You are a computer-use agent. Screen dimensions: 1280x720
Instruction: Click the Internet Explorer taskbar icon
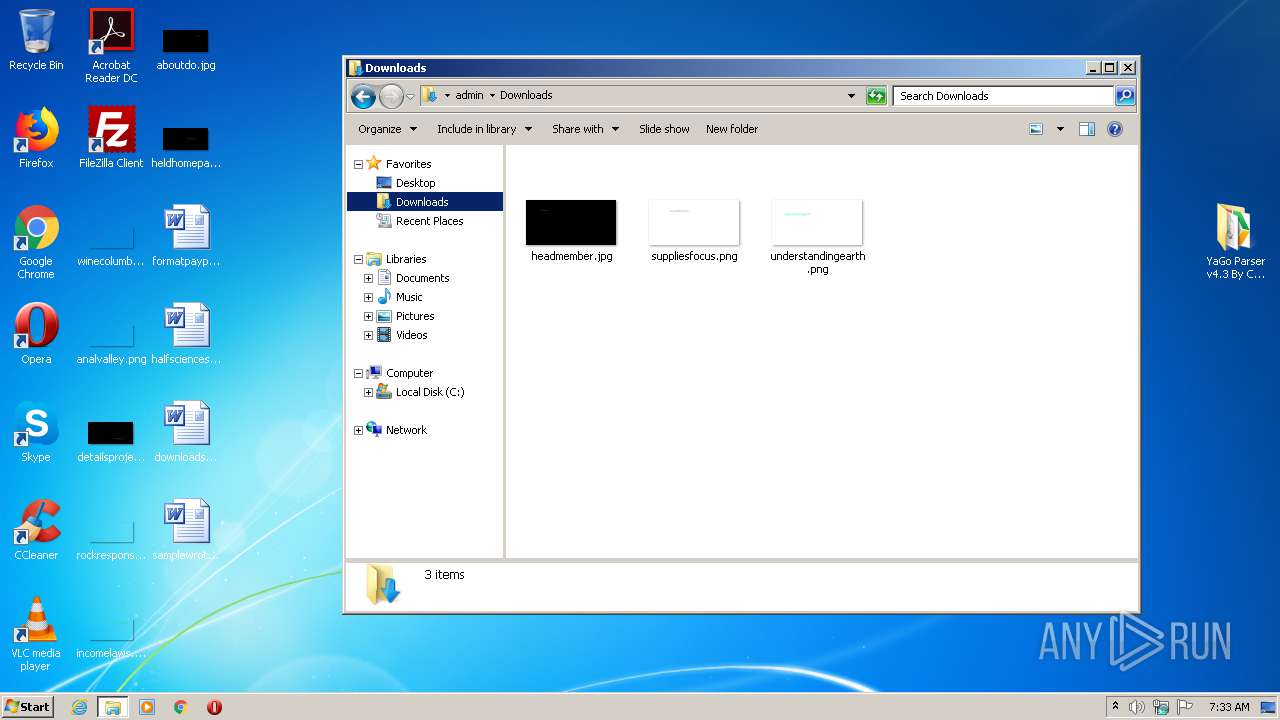(x=80, y=707)
